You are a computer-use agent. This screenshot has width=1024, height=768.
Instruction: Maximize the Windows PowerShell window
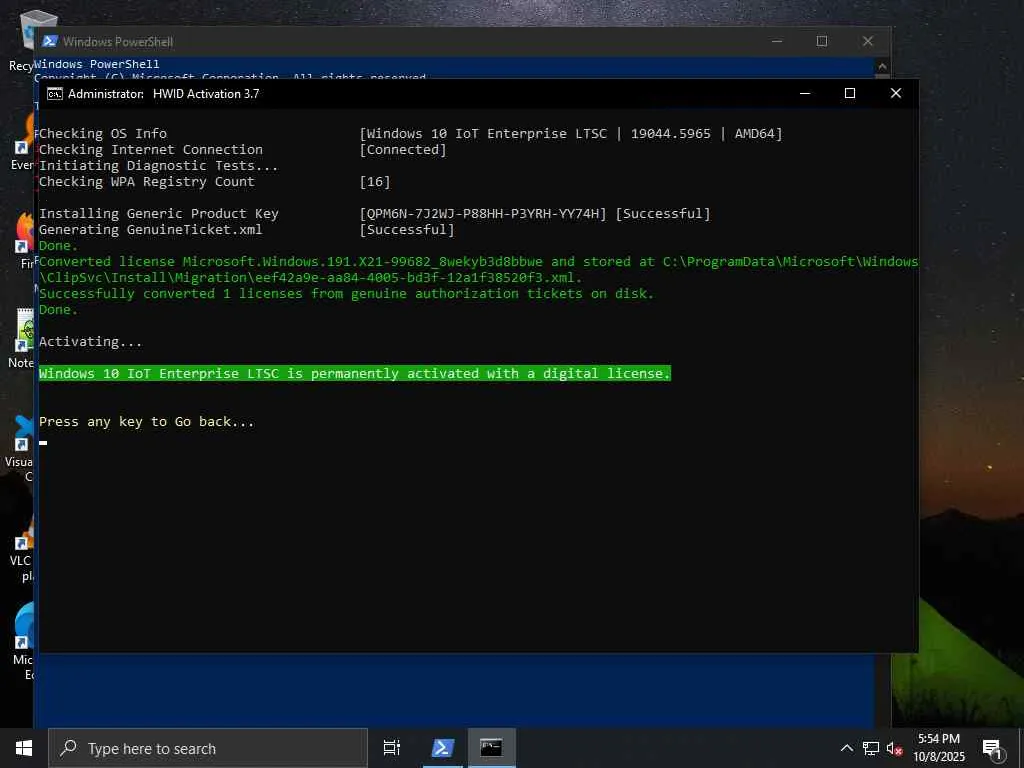[x=822, y=41]
